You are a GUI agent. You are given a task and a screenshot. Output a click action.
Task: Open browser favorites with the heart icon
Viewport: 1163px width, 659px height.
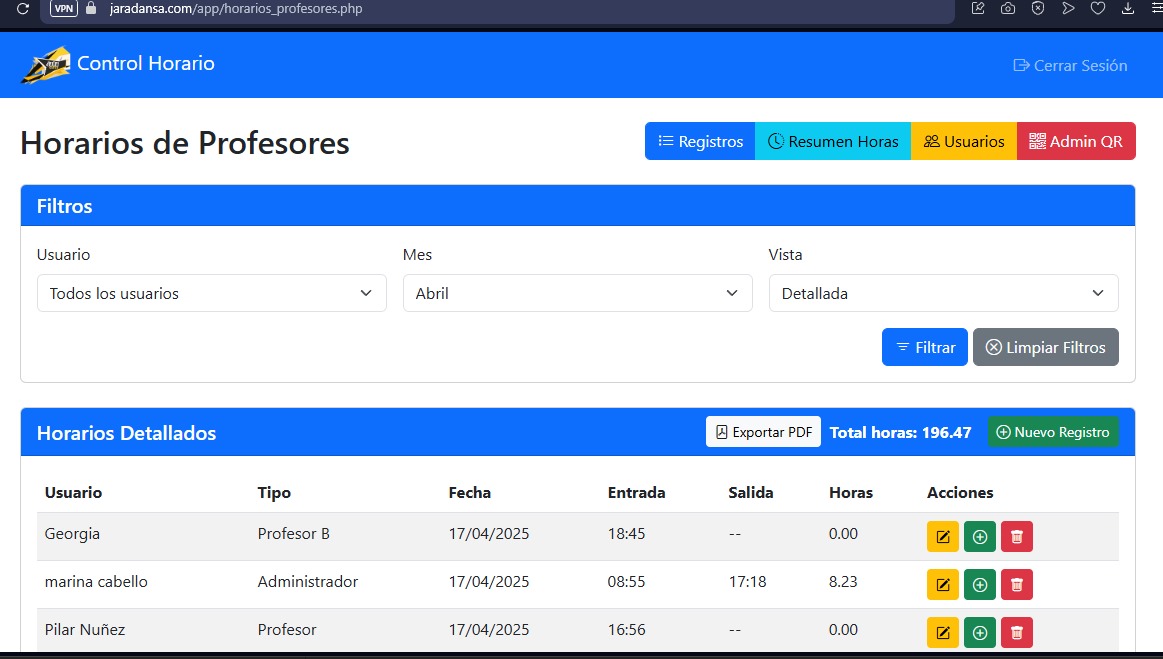tap(1098, 8)
